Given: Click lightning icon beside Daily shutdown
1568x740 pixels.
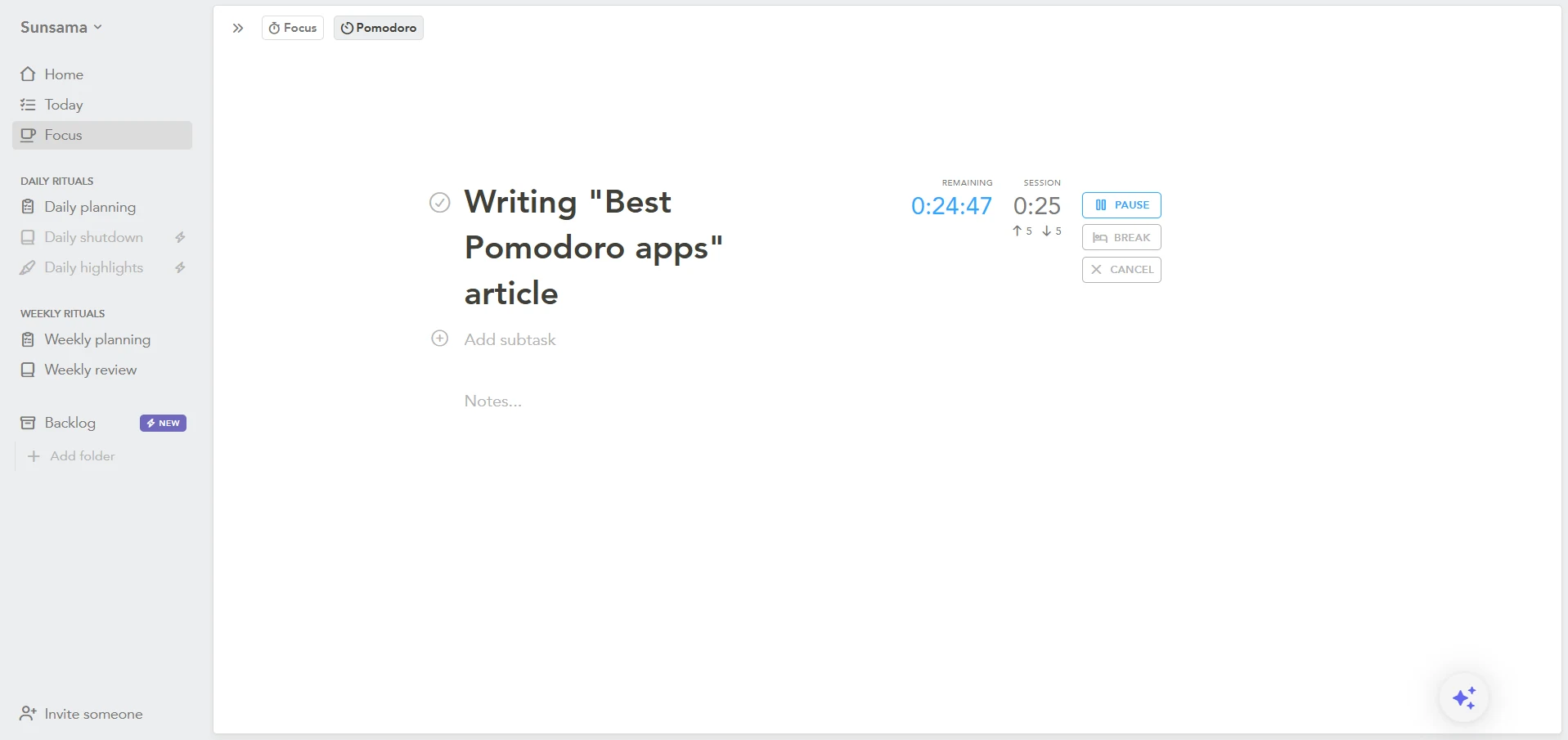Looking at the screenshot, I should pyautogui.click(x=180, y=237).
